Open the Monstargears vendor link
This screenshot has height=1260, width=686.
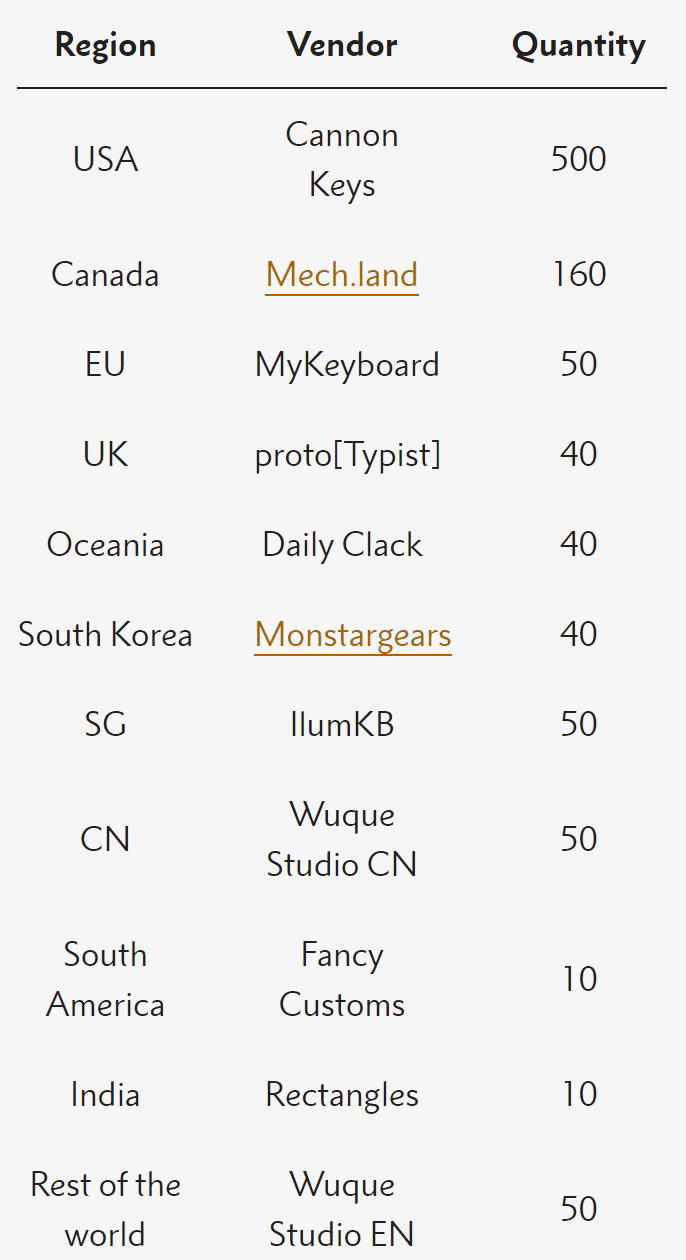353,635
